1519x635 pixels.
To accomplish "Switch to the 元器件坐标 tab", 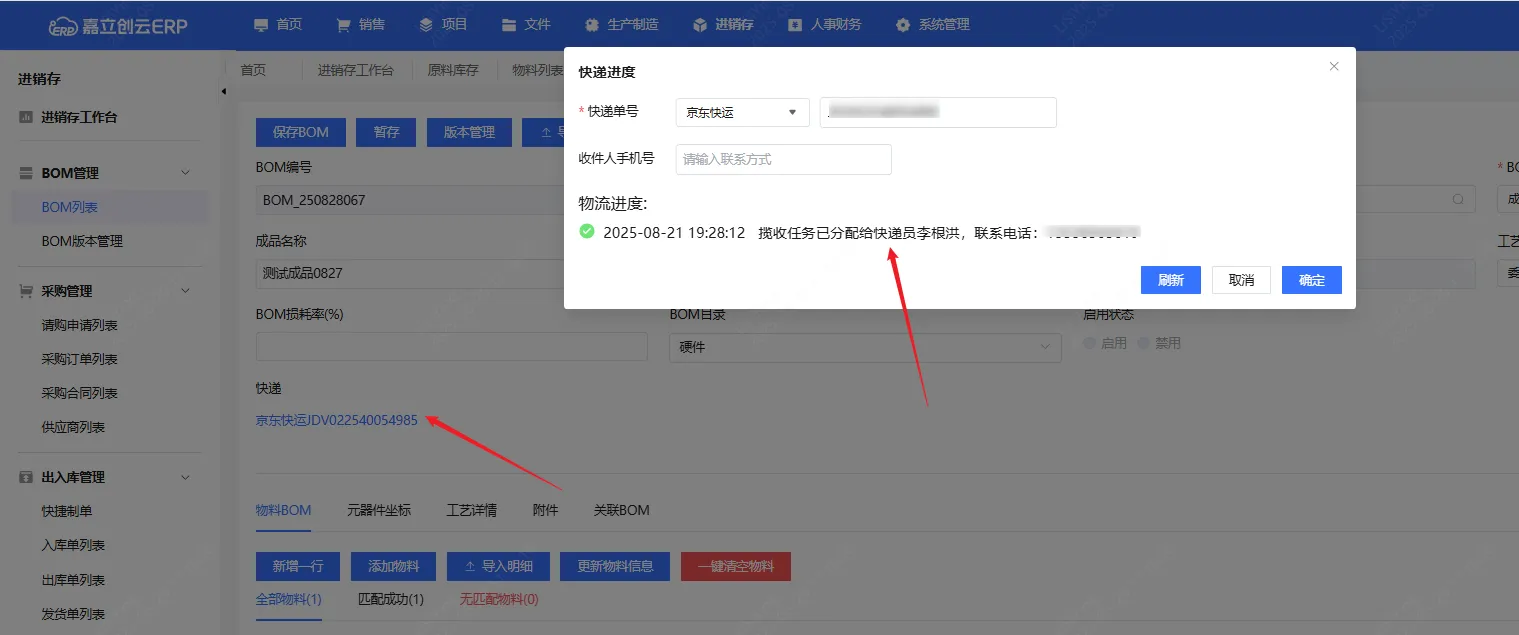I will coord(378,510).
